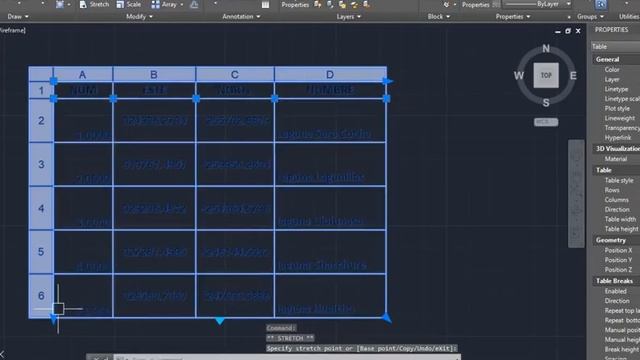Expand the Modify panel dropdown

pyautogui.click(x=139, y=17)
